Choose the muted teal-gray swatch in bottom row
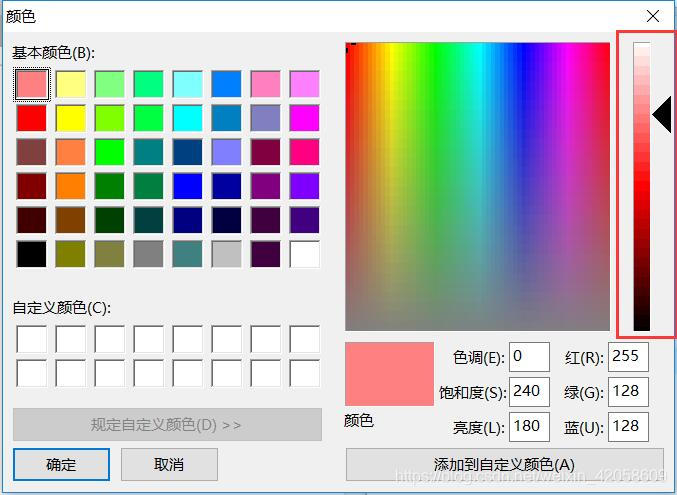 [187, 254]
